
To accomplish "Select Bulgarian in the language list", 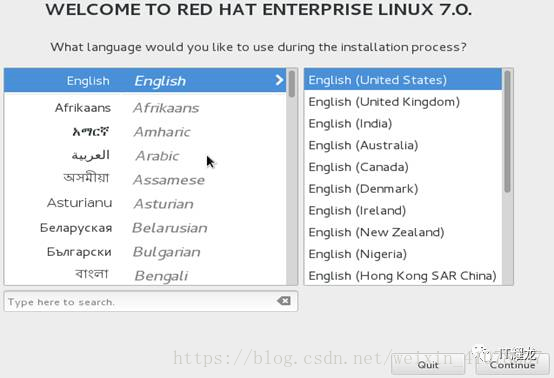I will coord(145,252).
